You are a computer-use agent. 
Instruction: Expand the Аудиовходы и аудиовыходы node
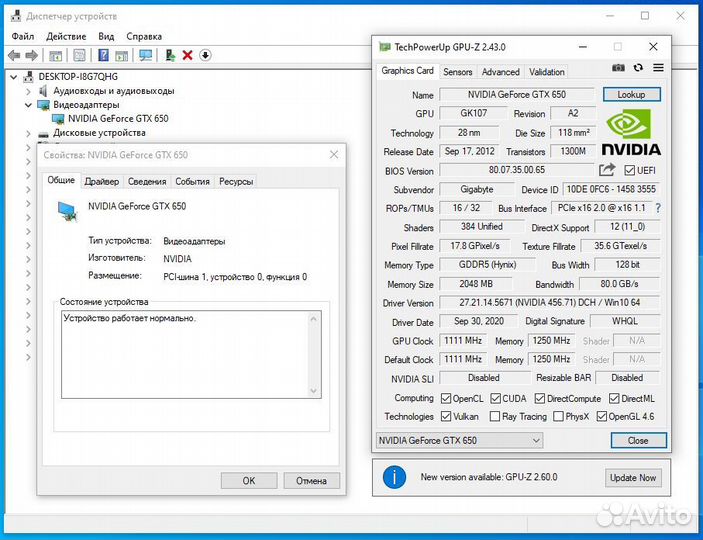coord(28,91)
